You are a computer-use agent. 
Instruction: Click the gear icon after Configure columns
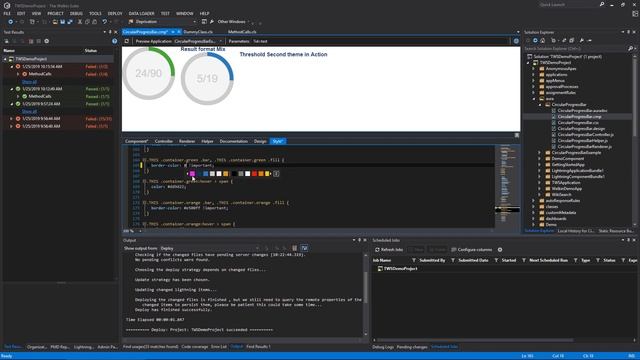(500, 249)
